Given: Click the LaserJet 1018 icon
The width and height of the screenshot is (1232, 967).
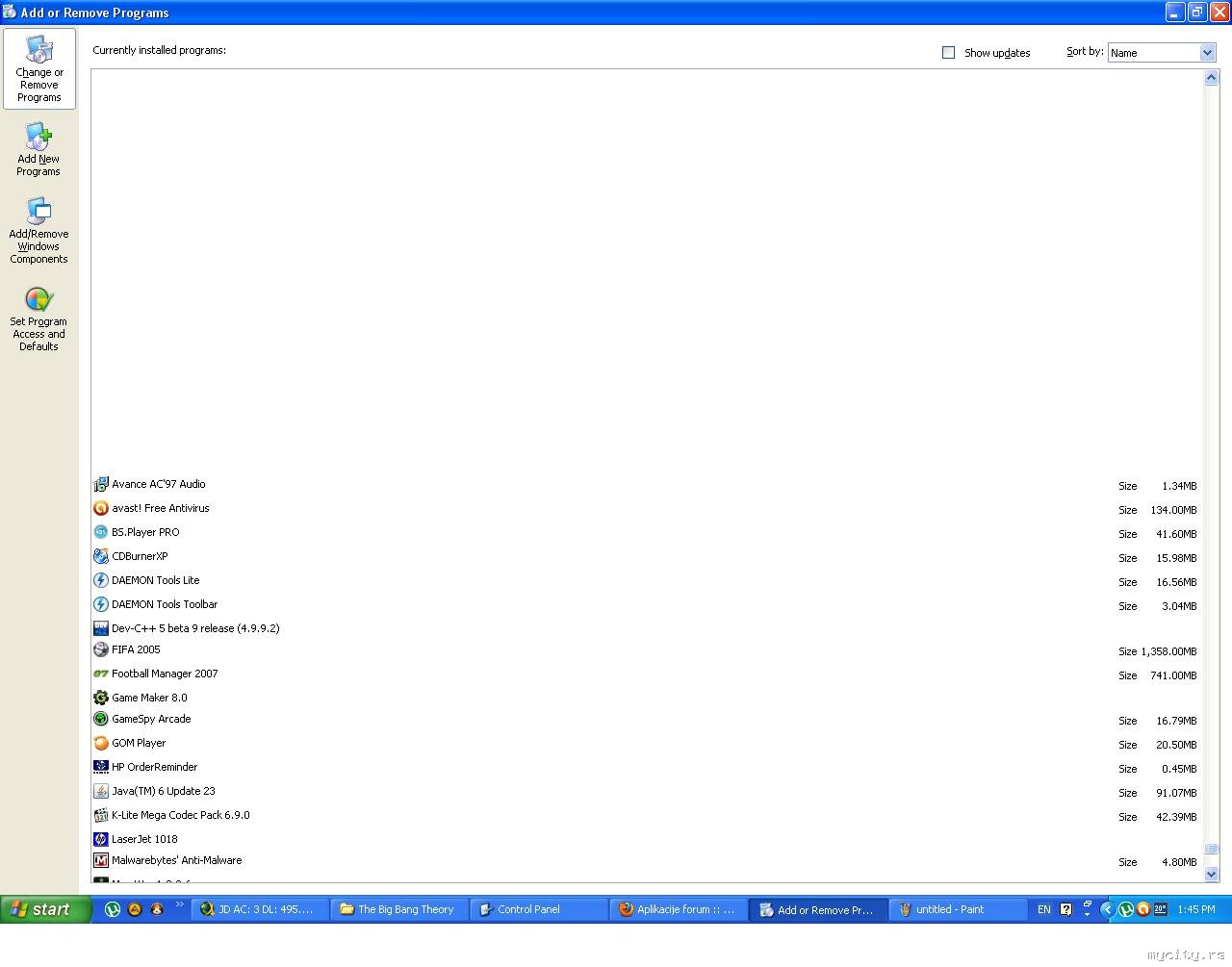Looking at the screenshot, I should tap(101, 839).
